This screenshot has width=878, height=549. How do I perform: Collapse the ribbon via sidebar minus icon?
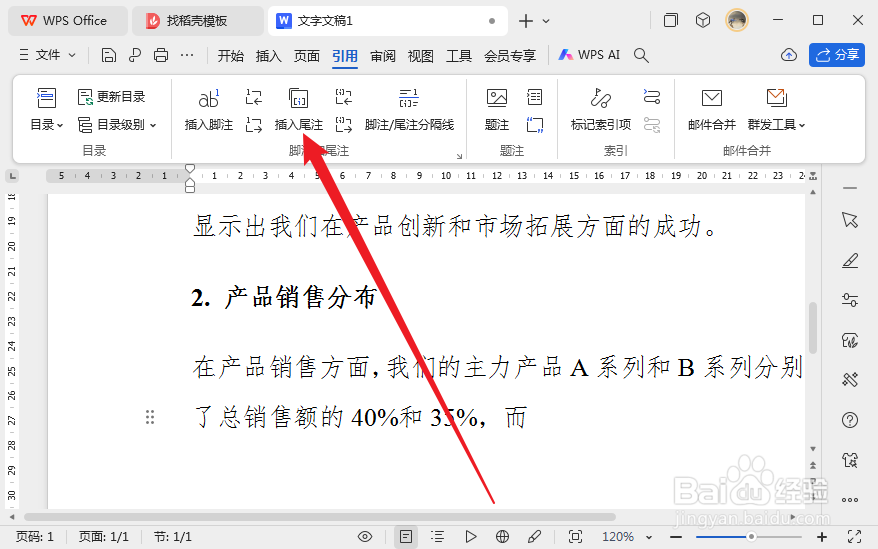(850, 188)
